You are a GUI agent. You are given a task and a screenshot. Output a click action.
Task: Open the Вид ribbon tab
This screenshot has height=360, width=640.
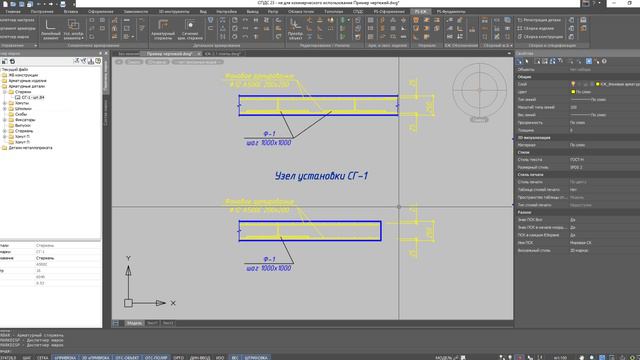pos(203,11)
